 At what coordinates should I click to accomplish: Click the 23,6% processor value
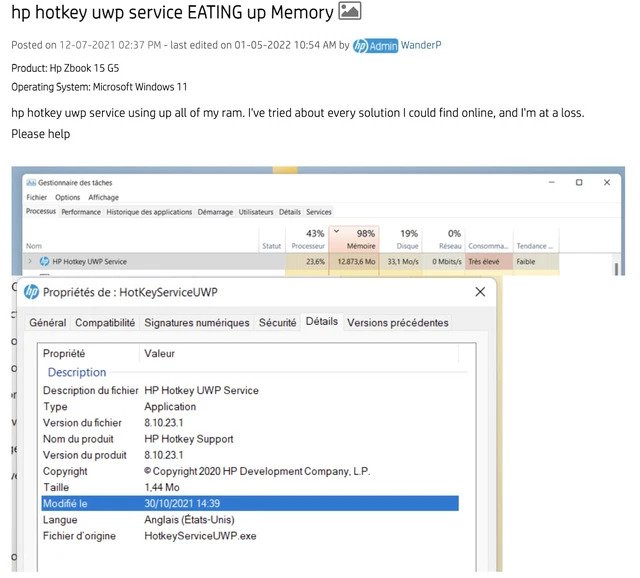point(316,262)
